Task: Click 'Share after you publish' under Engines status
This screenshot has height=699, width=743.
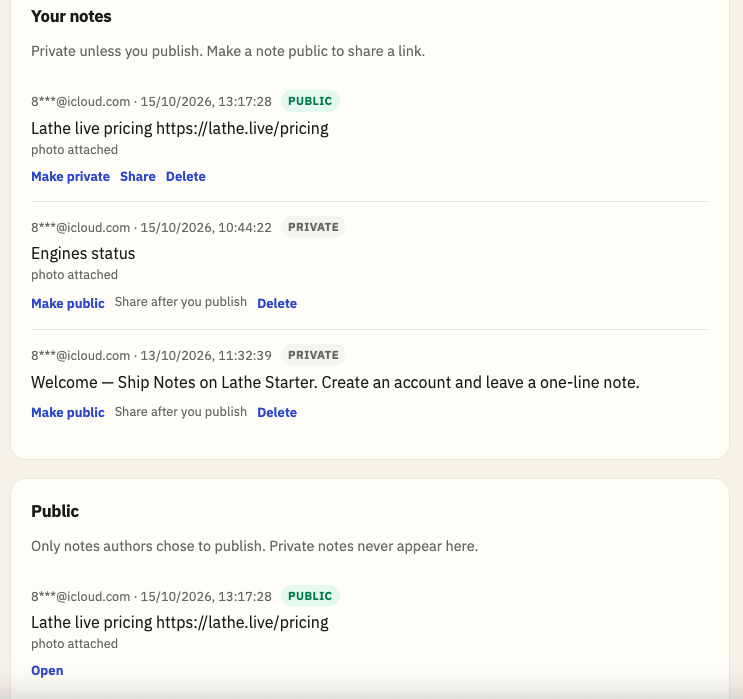Action: click(181, 302)
